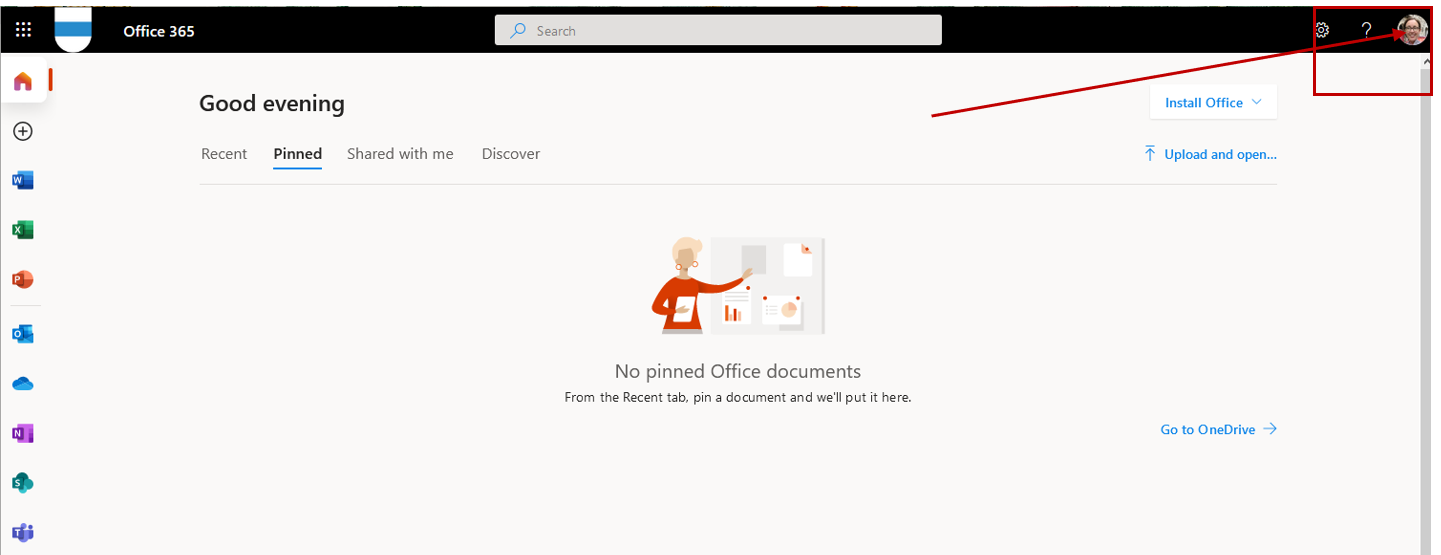Click inside the Search box
This screenshot has height=555, width=1441.
point(718,31)
